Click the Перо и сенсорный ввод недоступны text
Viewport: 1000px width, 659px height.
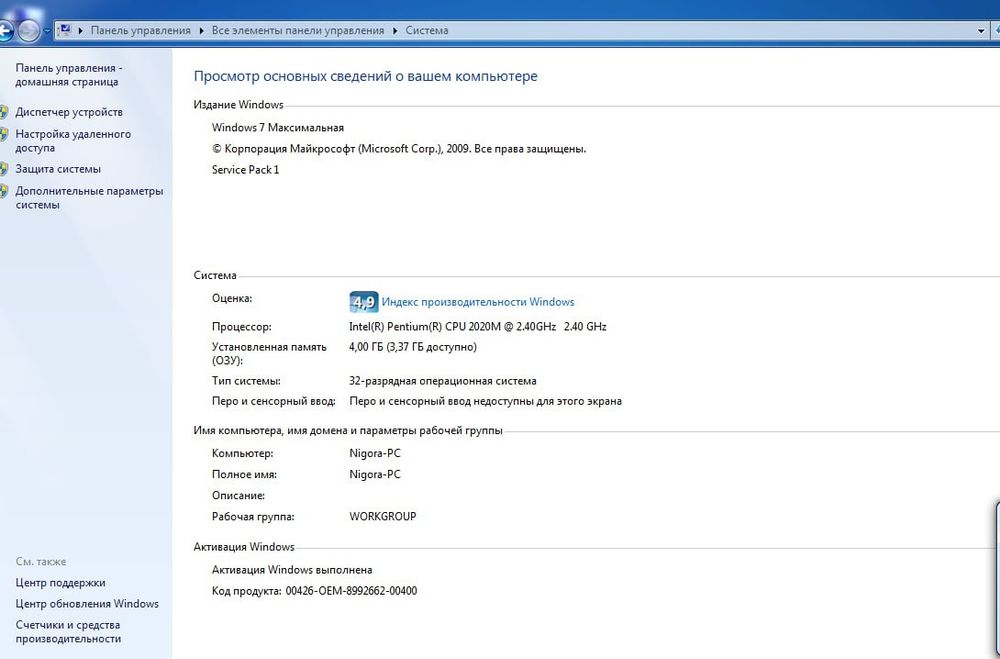pyautogui.click(x=485, y=401)
